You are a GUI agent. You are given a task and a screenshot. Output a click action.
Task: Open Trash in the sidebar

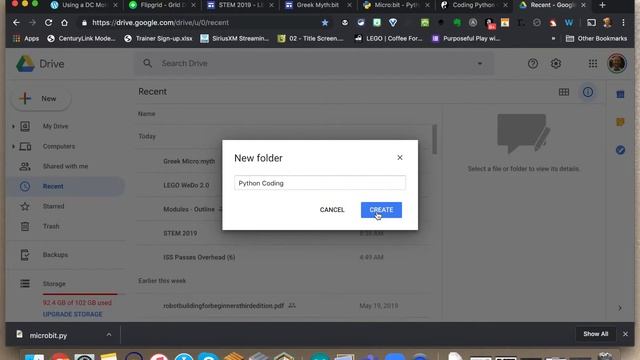[x=51, y=226]
